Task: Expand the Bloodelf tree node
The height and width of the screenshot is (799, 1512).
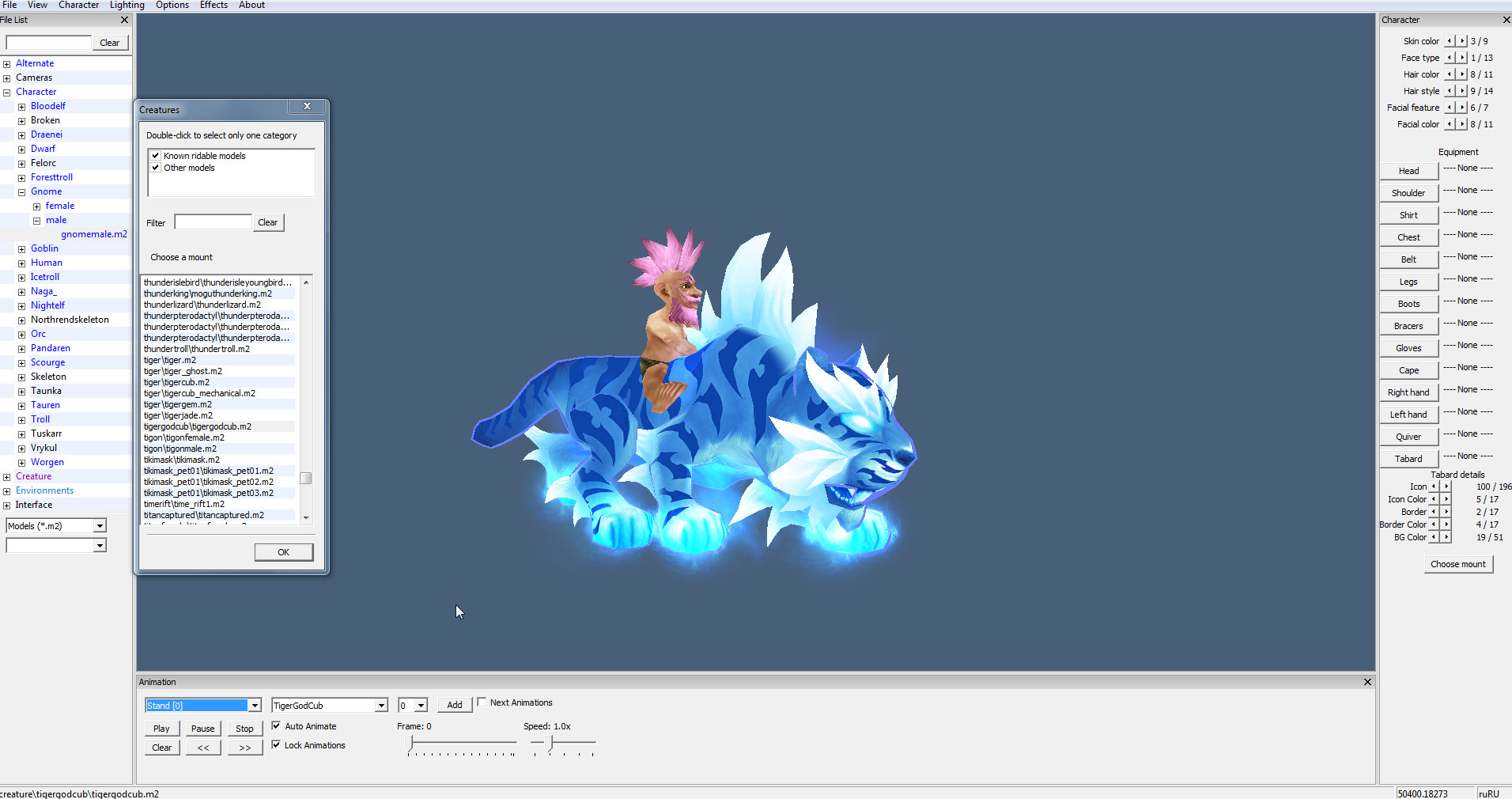Action: click(x=22, y=107)
